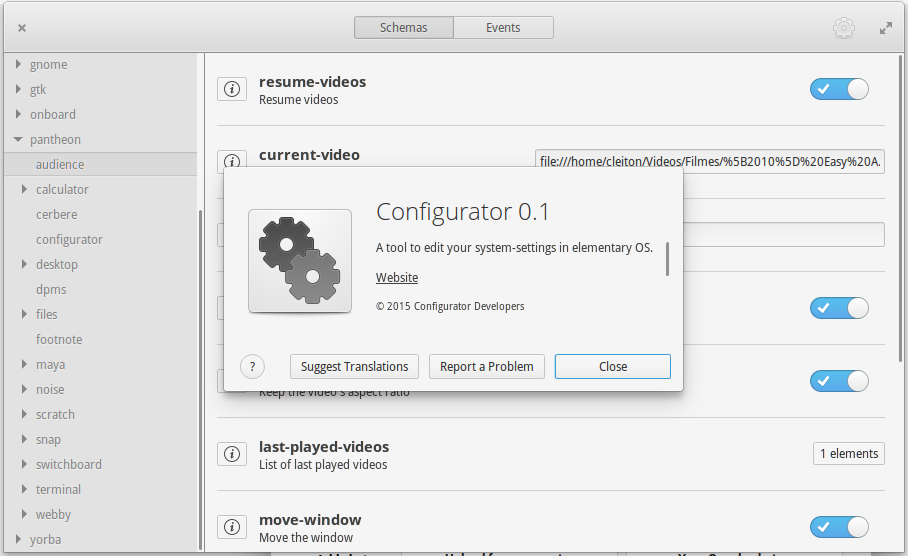Expand the noise subtree arrow
Screen dimensions: 908x556
[x=24, y=389]
